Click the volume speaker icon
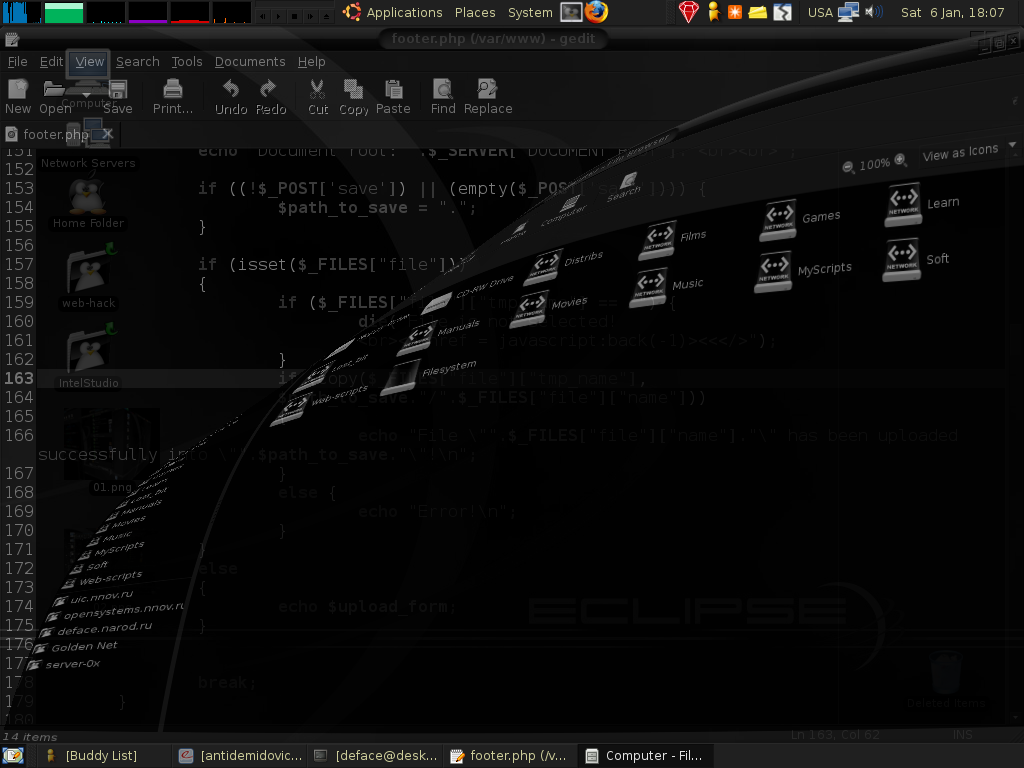The image size is (1024, 768). pyautogui.click(x=873, y=12)
